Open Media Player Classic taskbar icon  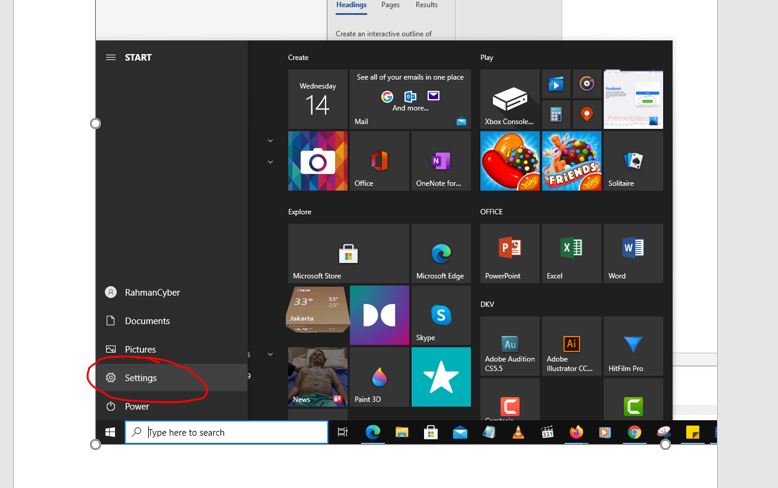(x=547, y=432)
